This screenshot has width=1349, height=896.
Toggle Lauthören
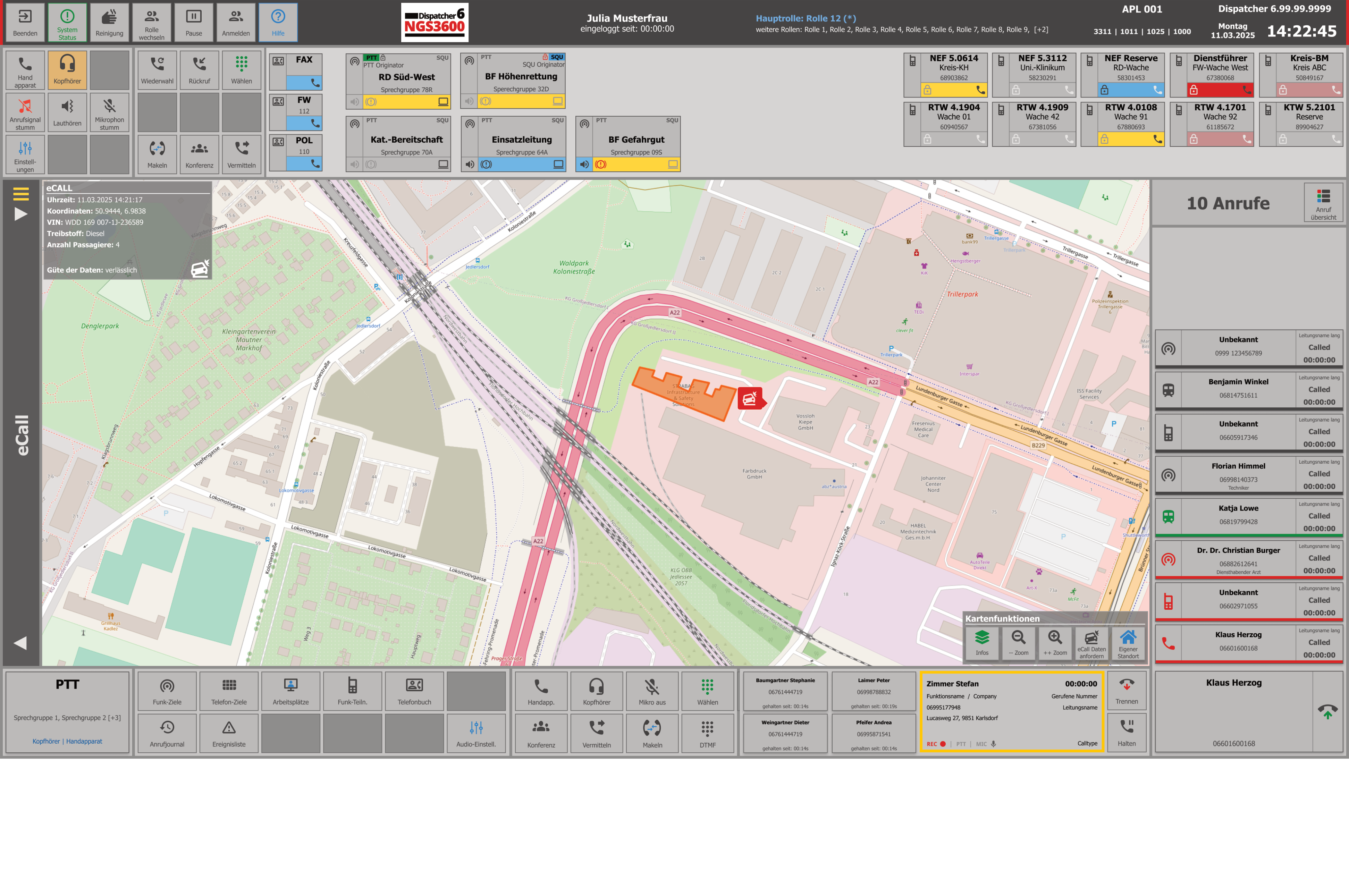pos(67,113)
